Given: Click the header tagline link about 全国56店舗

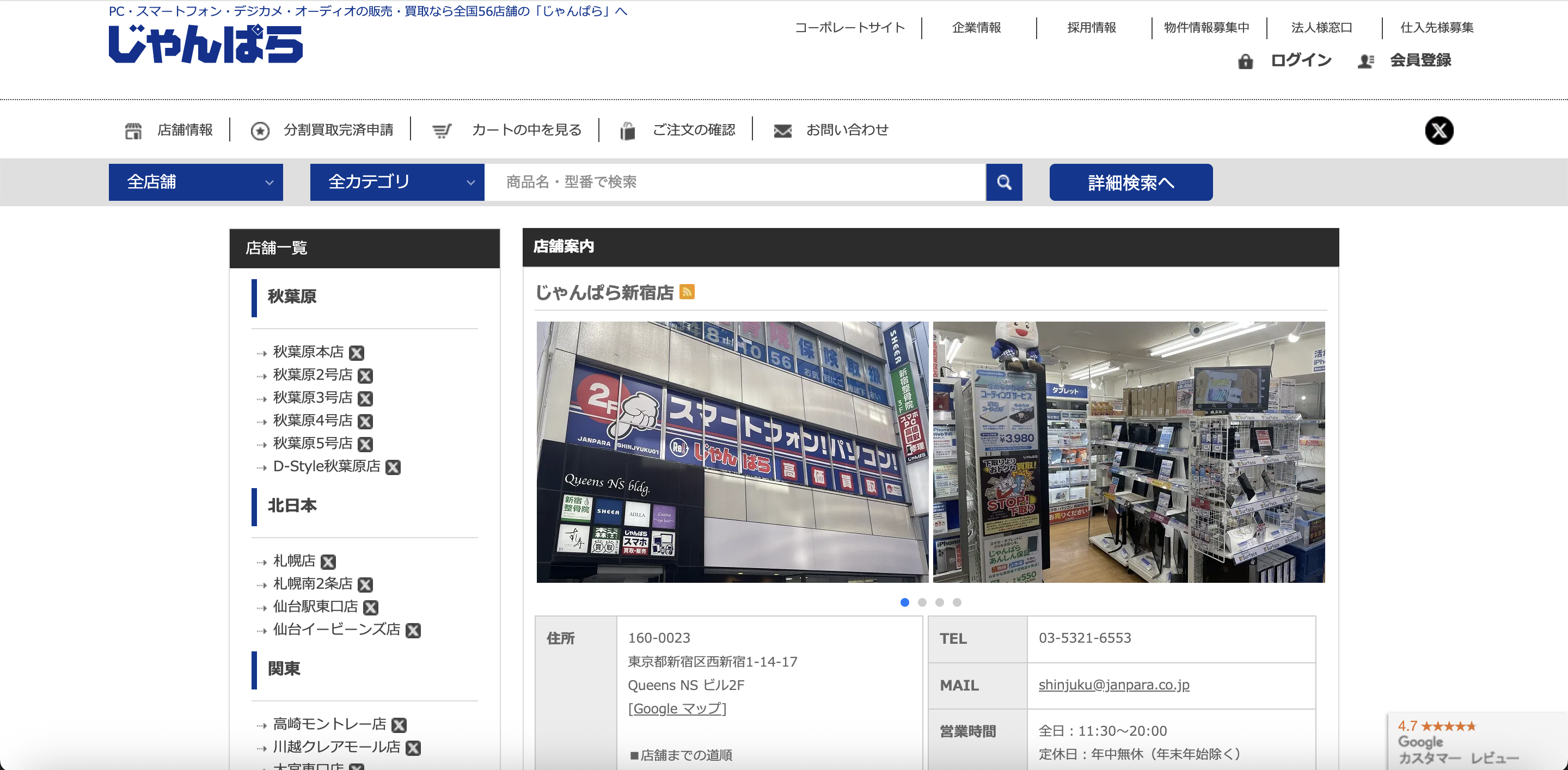Looking at the screenshot, I should (x=367, y=11).
